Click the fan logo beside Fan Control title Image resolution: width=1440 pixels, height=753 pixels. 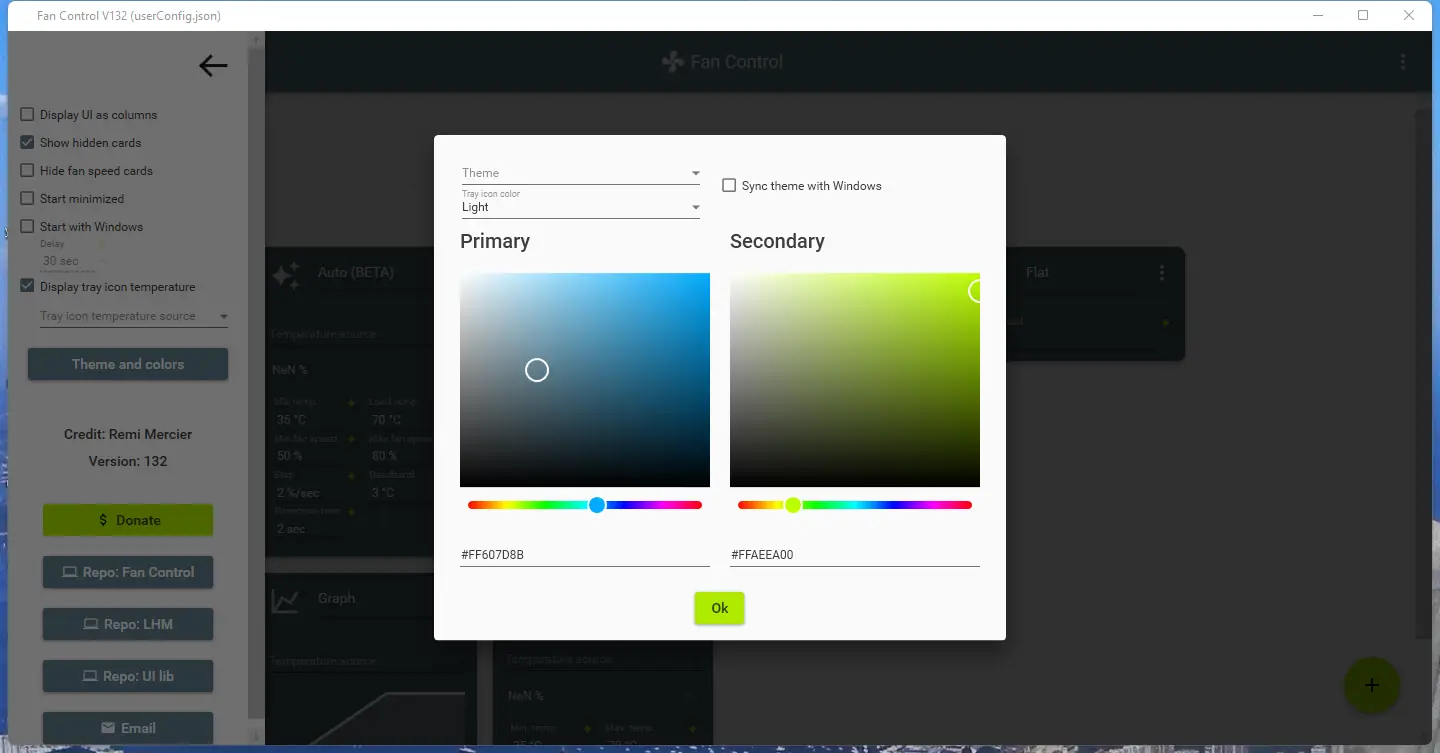(x=673, y=62)
